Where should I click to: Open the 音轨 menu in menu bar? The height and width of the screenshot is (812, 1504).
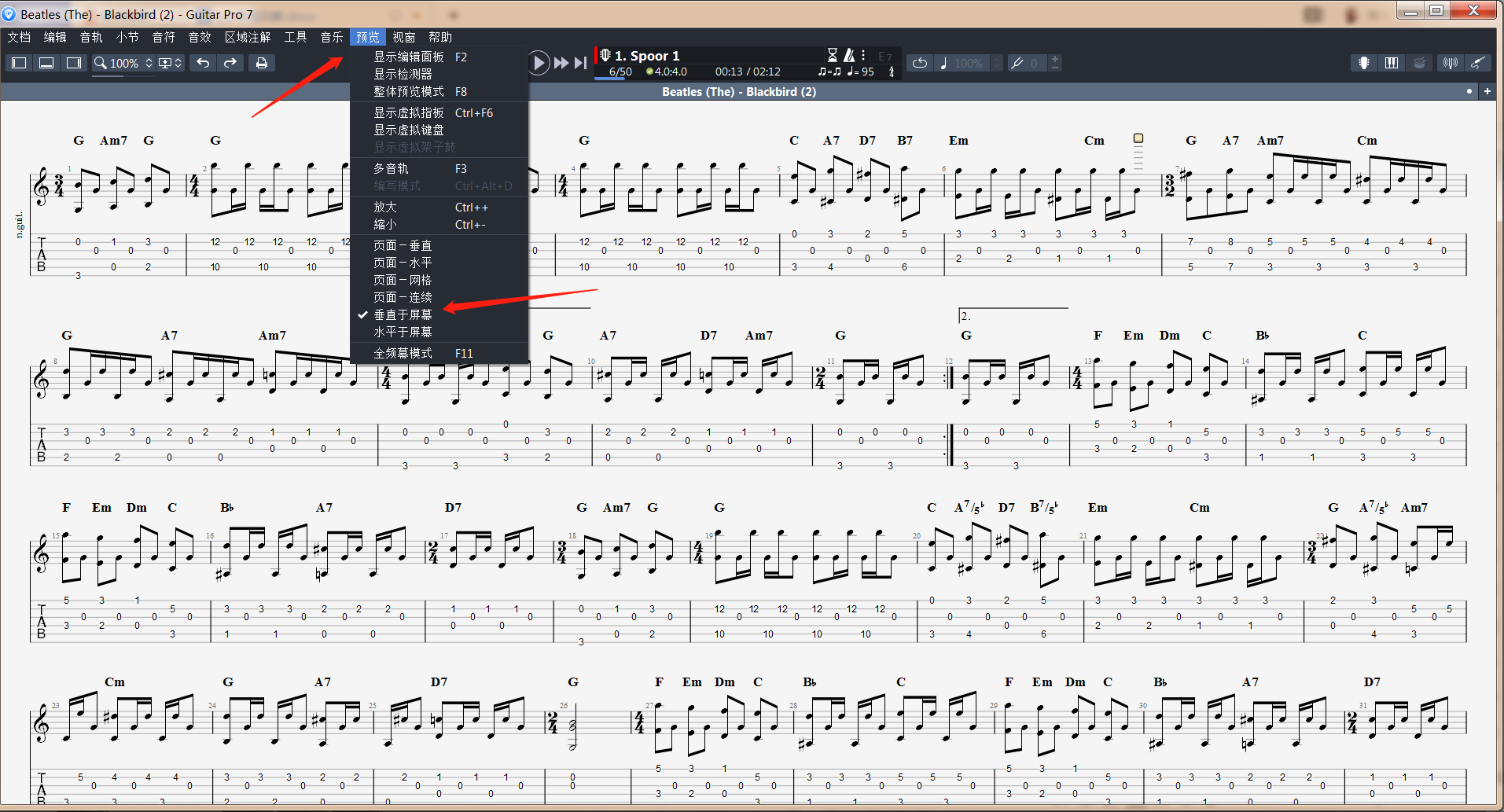(x=91, y=37)
